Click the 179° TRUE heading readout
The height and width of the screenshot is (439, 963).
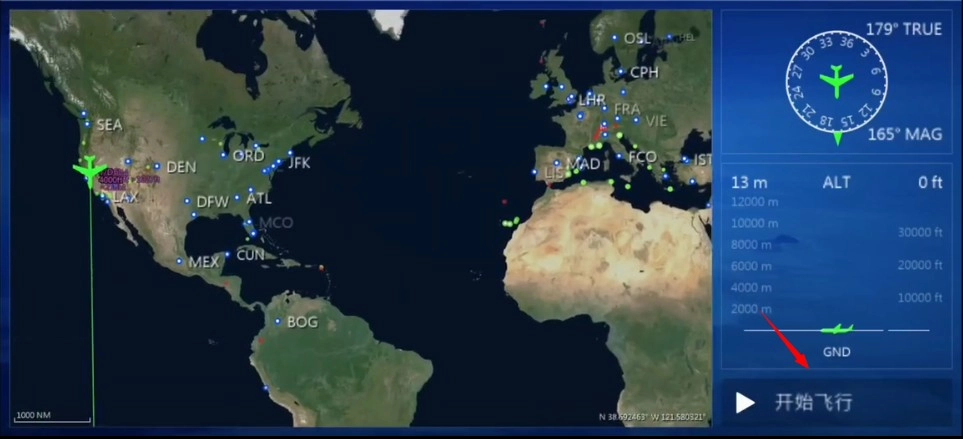pos(903,29)
